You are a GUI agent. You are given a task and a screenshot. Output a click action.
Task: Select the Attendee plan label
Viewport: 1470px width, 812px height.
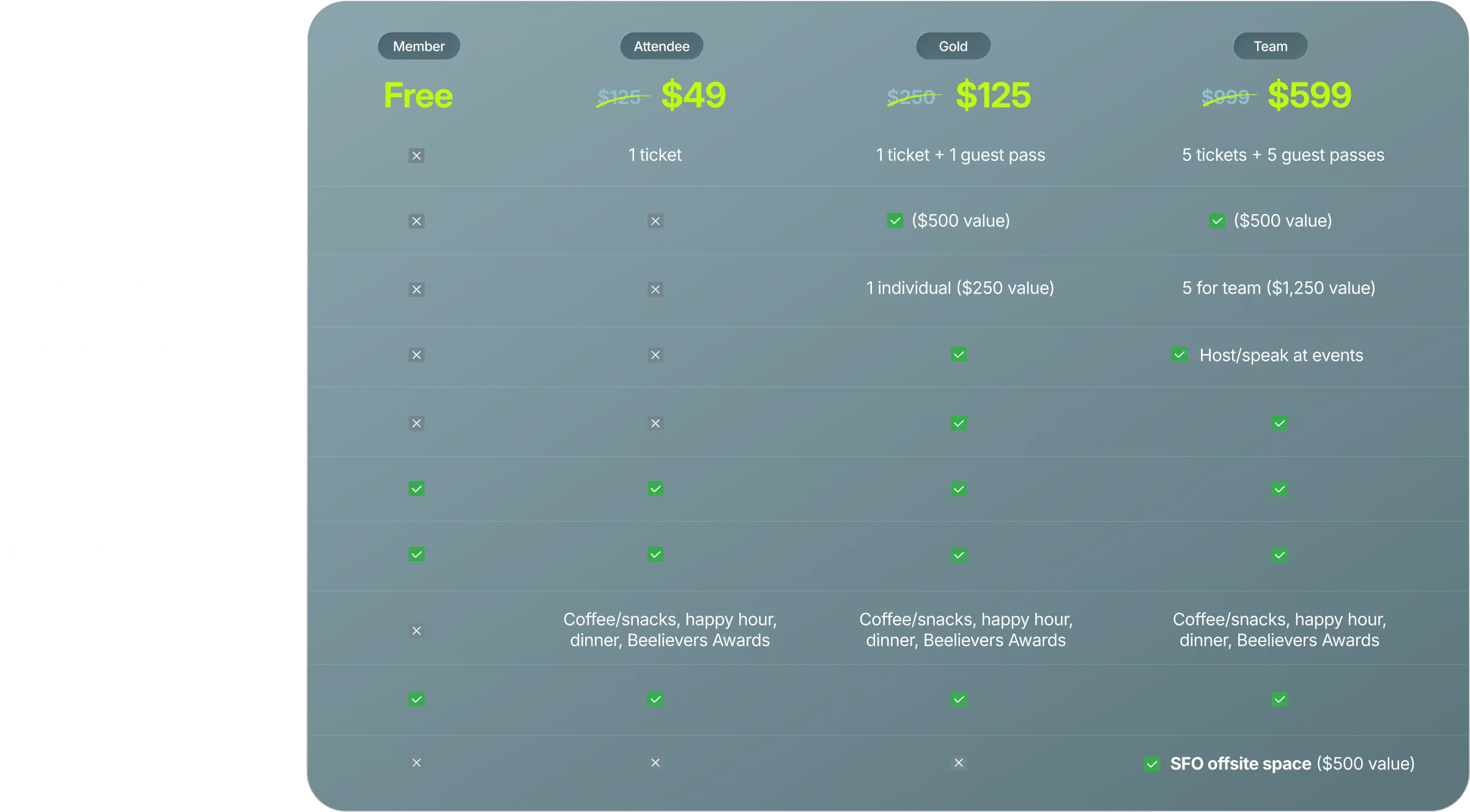point(661,46)
